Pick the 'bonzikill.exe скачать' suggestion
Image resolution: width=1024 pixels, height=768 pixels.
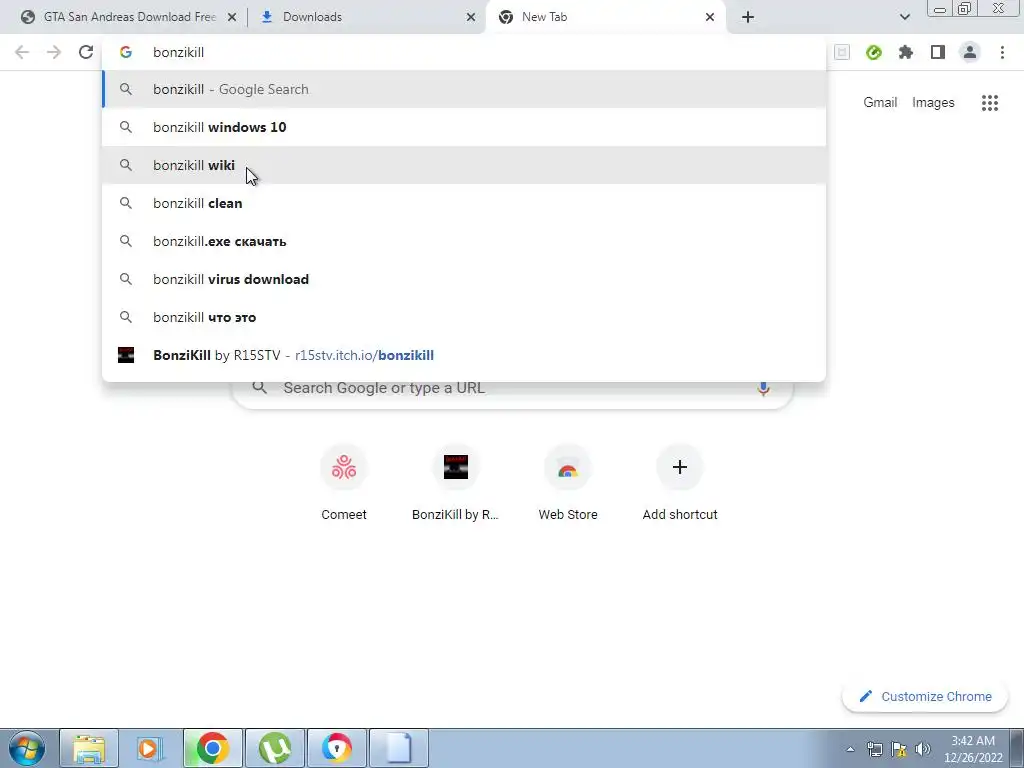pyautogui.click(x=464, y=241)
